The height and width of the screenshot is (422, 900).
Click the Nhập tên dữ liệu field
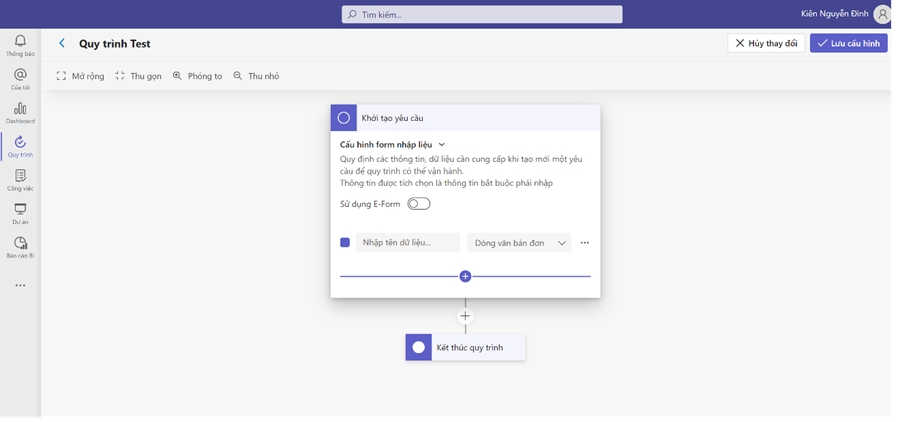[x=408, y=242]
